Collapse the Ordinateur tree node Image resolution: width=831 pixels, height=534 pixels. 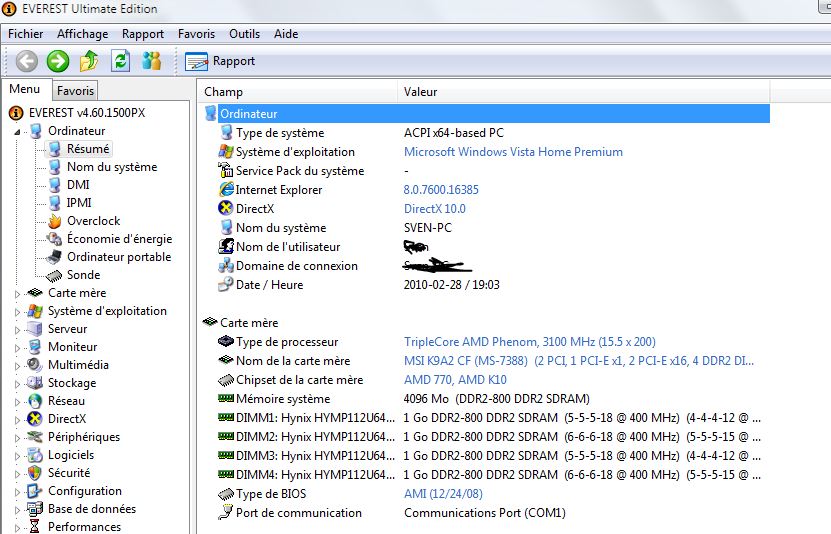click(17, 131)
